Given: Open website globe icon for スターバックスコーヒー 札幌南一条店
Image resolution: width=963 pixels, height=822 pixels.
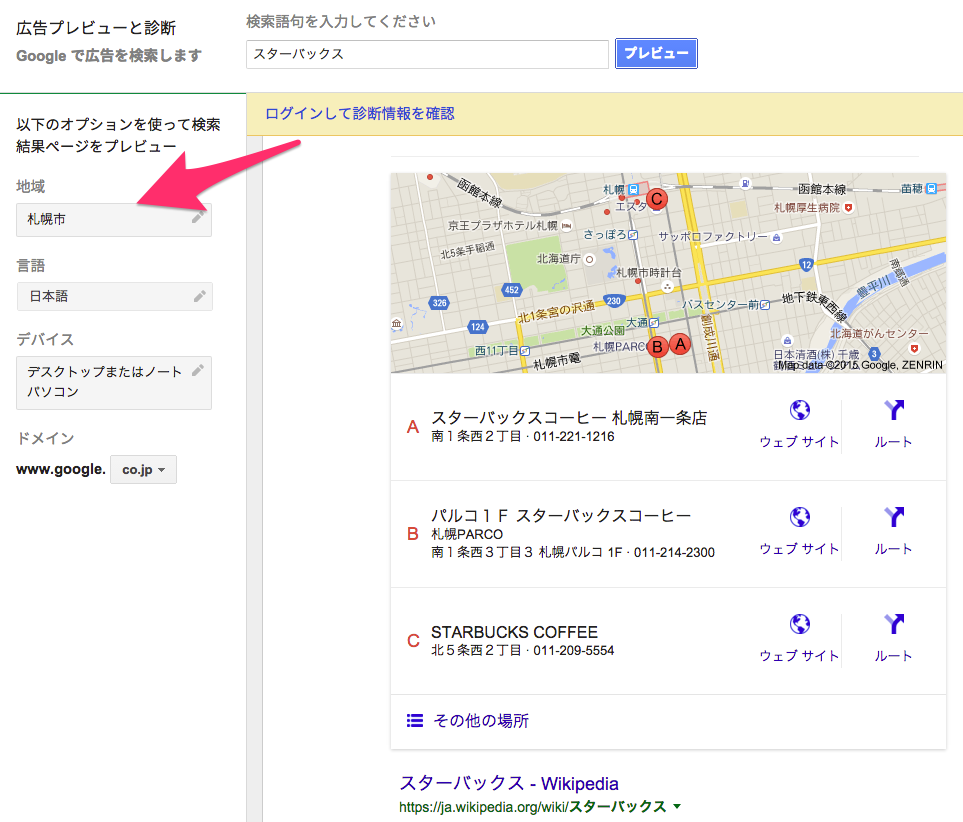Looking at the screenshot, I should coord(800,410).
